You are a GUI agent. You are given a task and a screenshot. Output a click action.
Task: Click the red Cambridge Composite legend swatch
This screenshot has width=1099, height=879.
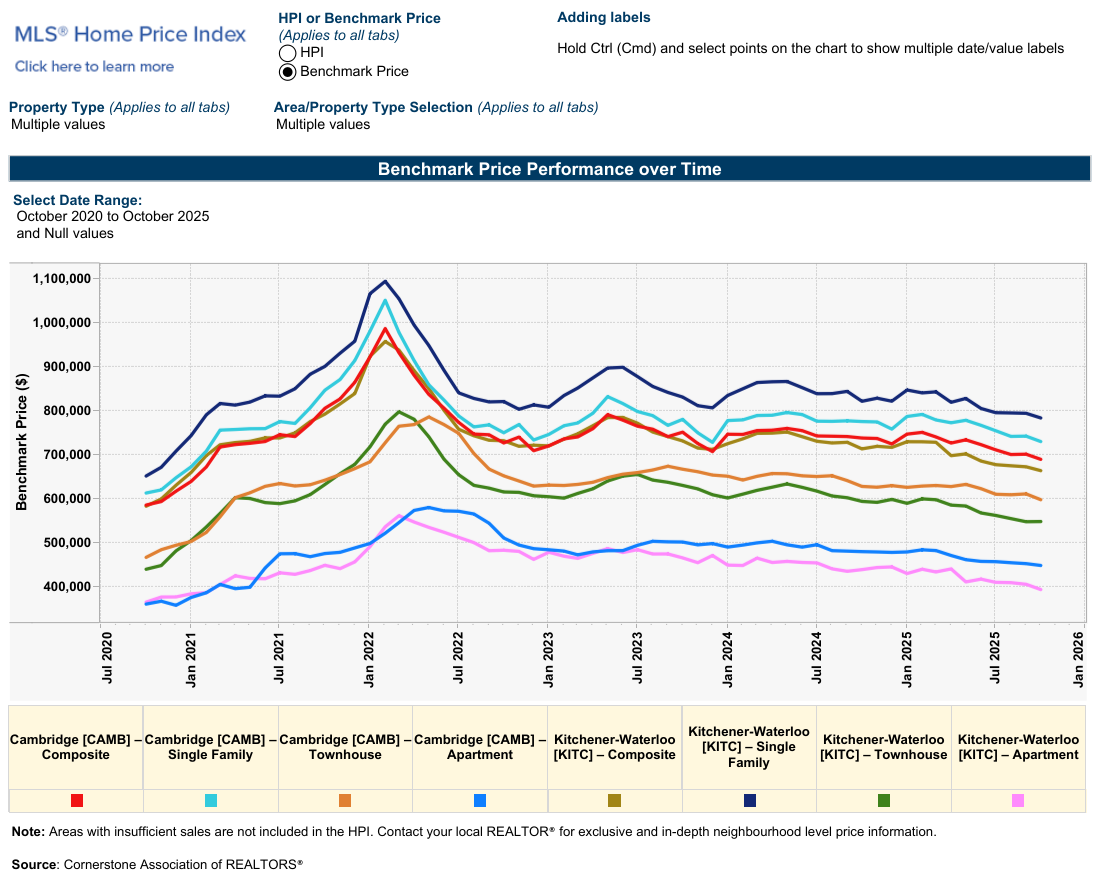pos(76,801)
